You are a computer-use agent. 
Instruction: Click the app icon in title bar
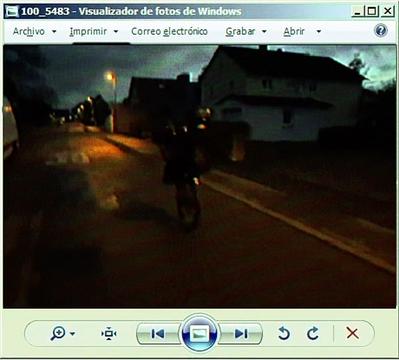pyautogui.click(x=12, y=12)
